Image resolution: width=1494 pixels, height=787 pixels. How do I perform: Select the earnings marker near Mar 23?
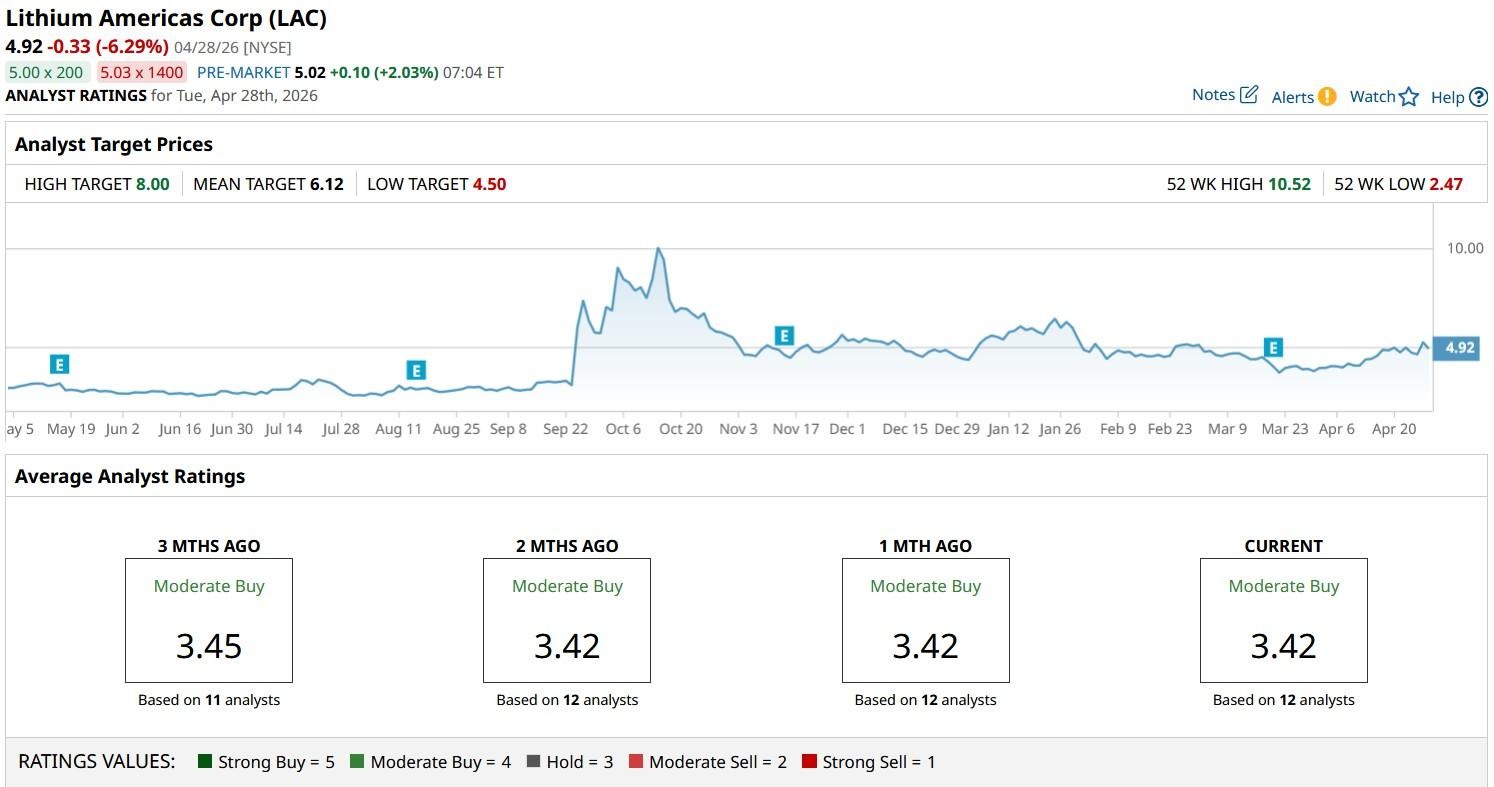(1273, 347)
